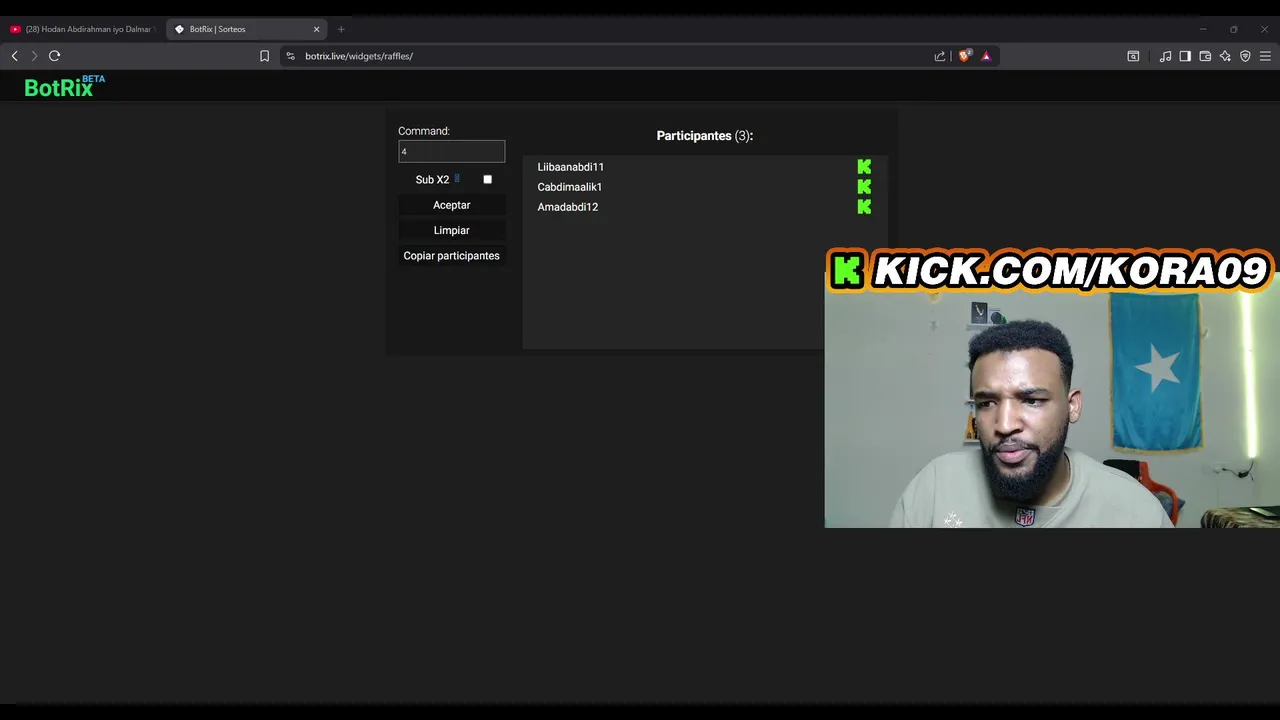This screenshot has height=720, width=1280.
Task: Click the Command: label
Action: [424, 131]
